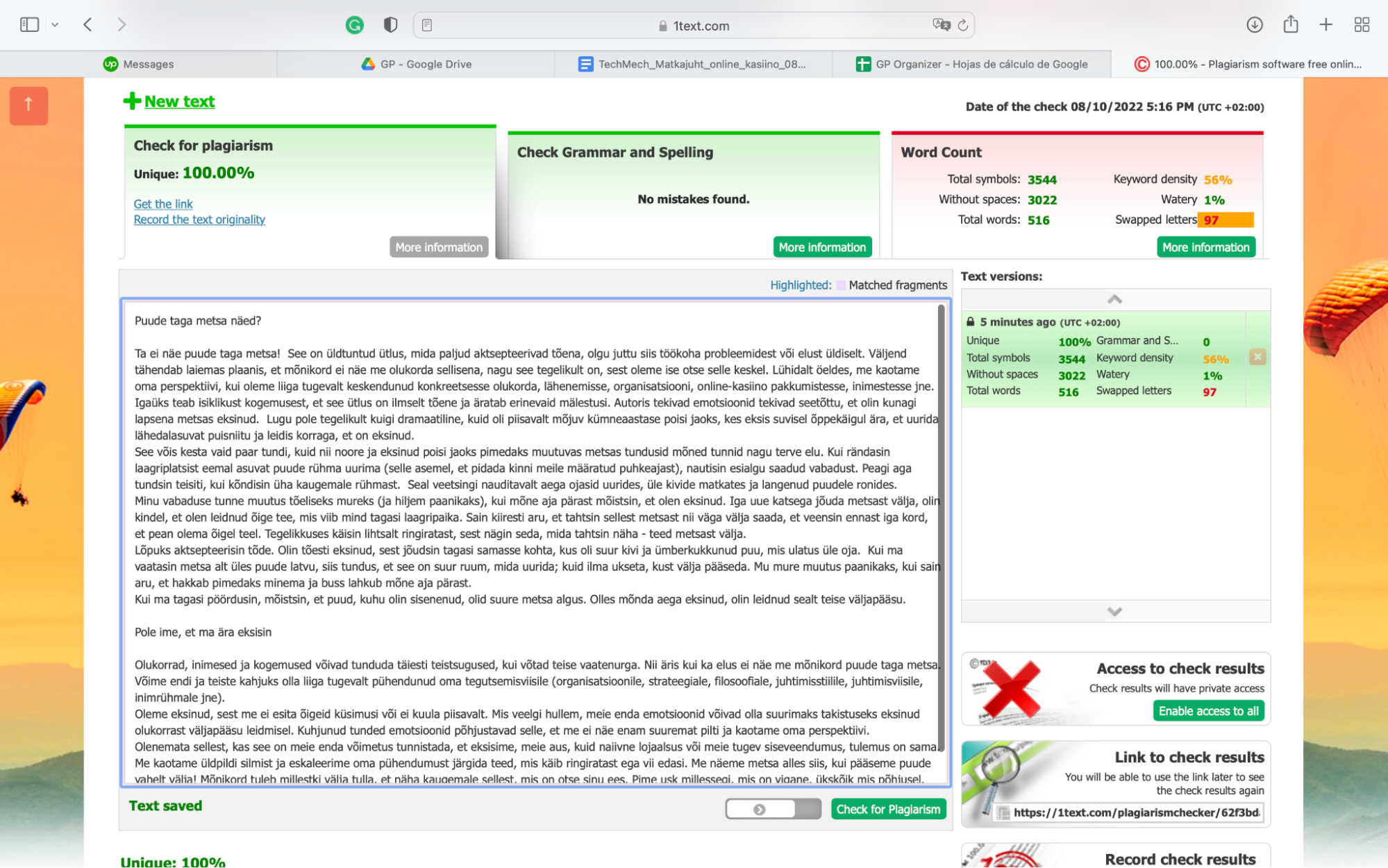Click the Get the link hyperlink
The height and width of the screenshot is (868, 1388).
pos(163,203)
